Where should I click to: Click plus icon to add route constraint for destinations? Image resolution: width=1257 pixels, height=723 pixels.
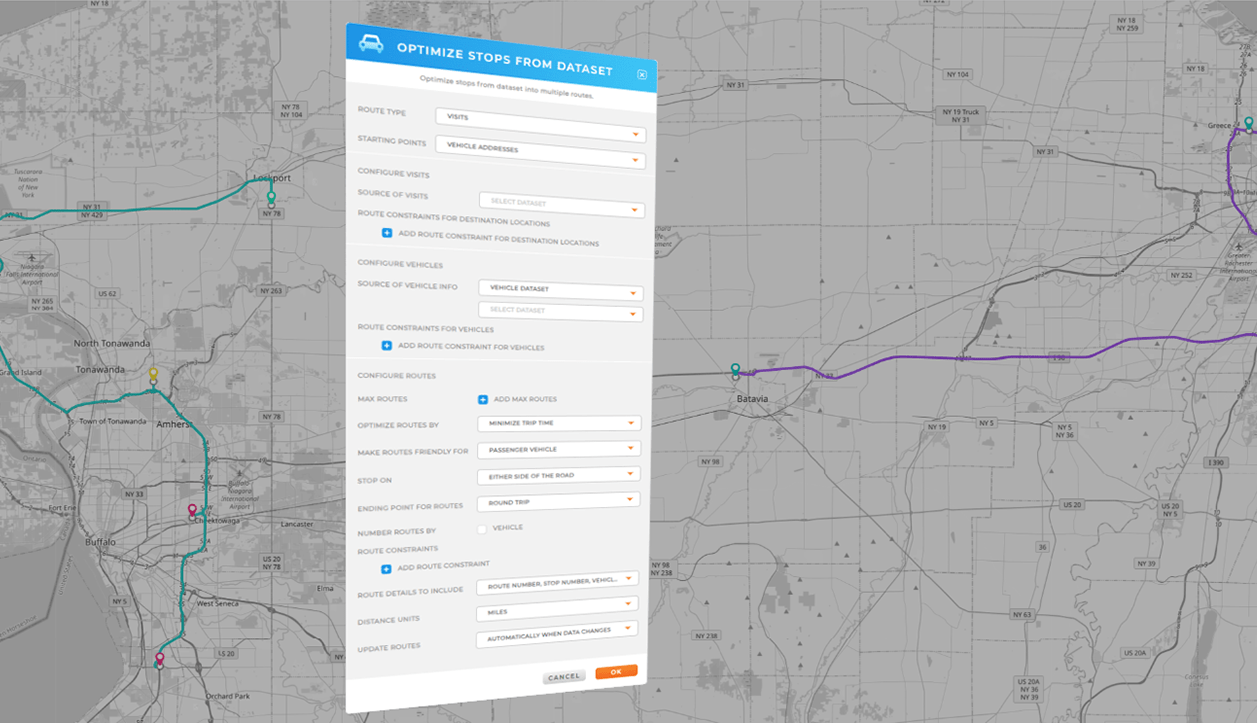click(x=386, y=233)
